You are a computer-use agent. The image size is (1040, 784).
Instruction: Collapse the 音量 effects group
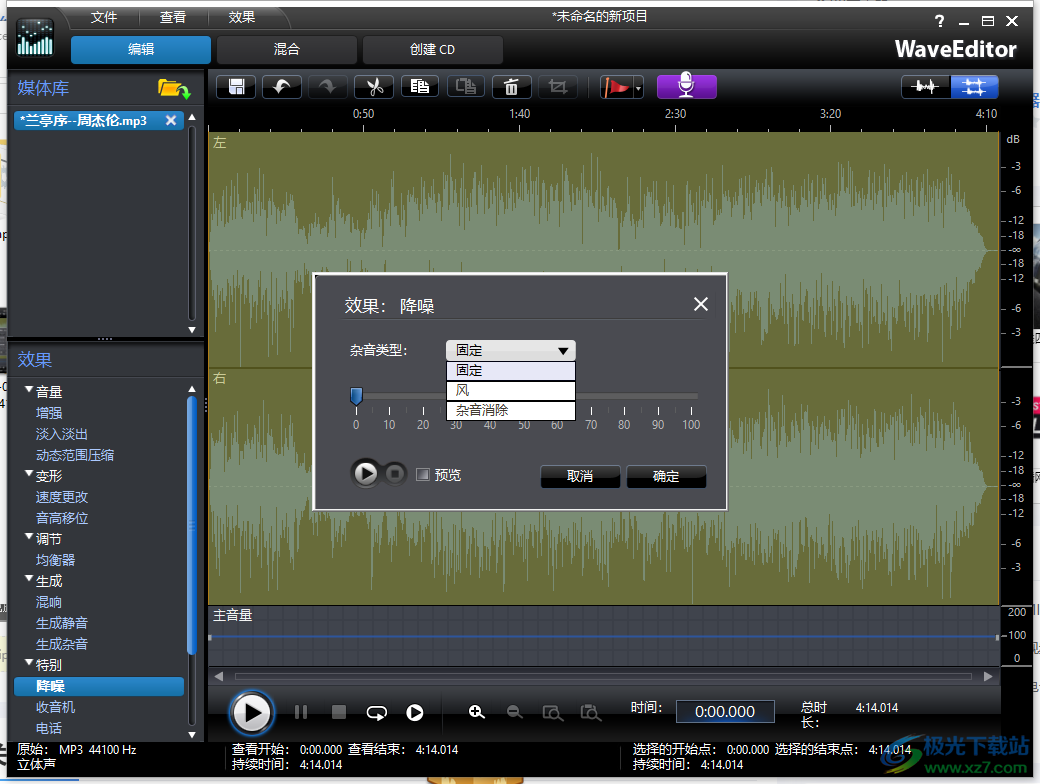coord(29,391)
